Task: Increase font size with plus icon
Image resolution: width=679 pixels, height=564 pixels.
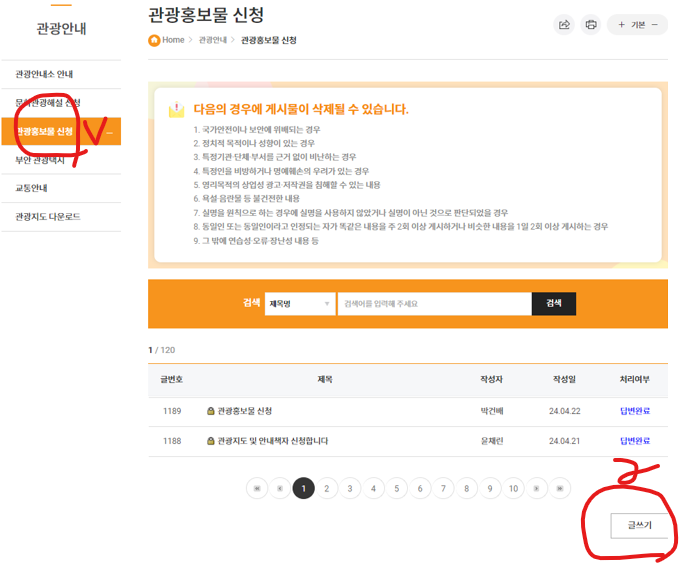Action: tap(621, 25)
